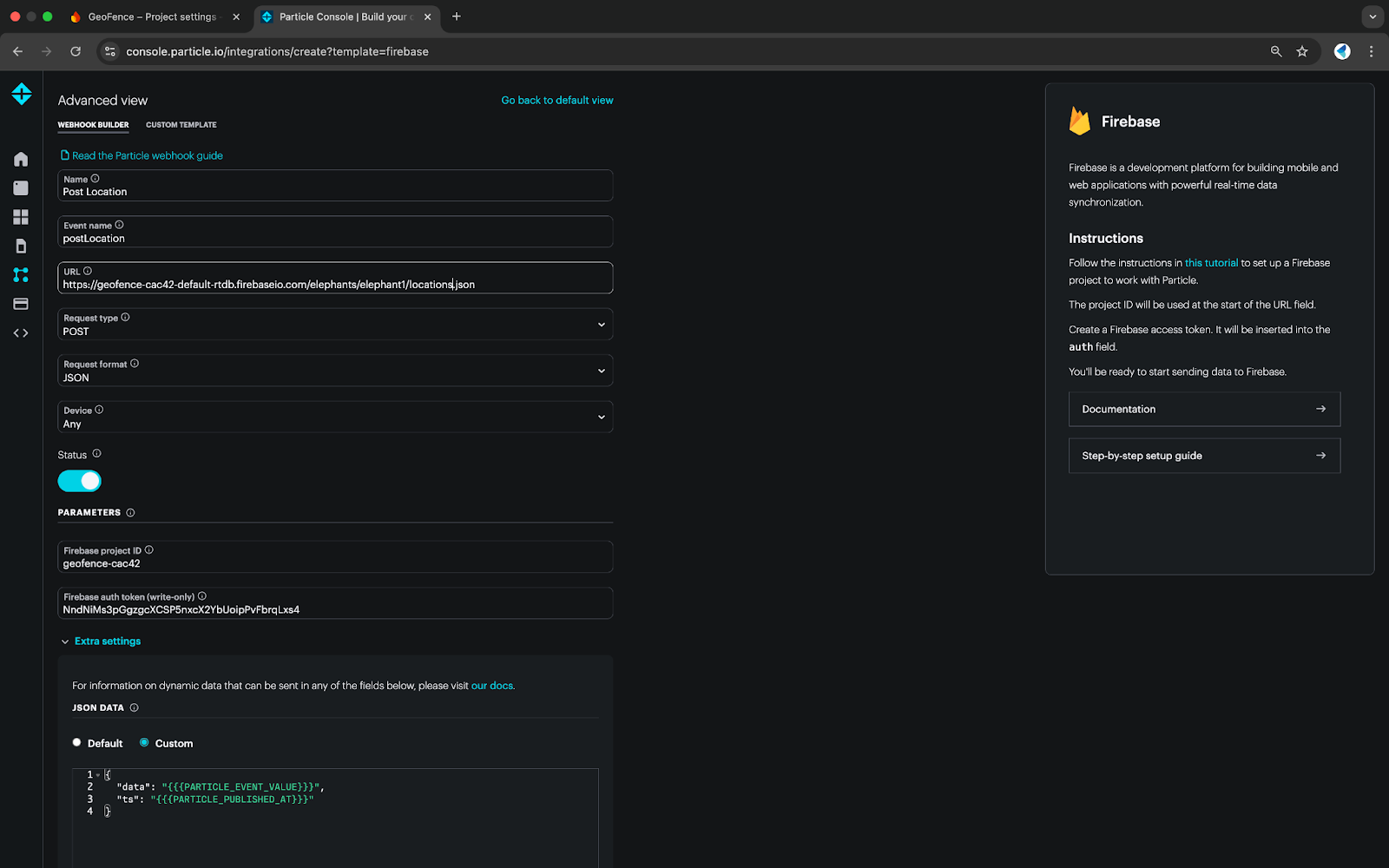The image size is (1389, 868).
Task: Click the Particle logo in sidebar
Action: [x=22, y=94]
